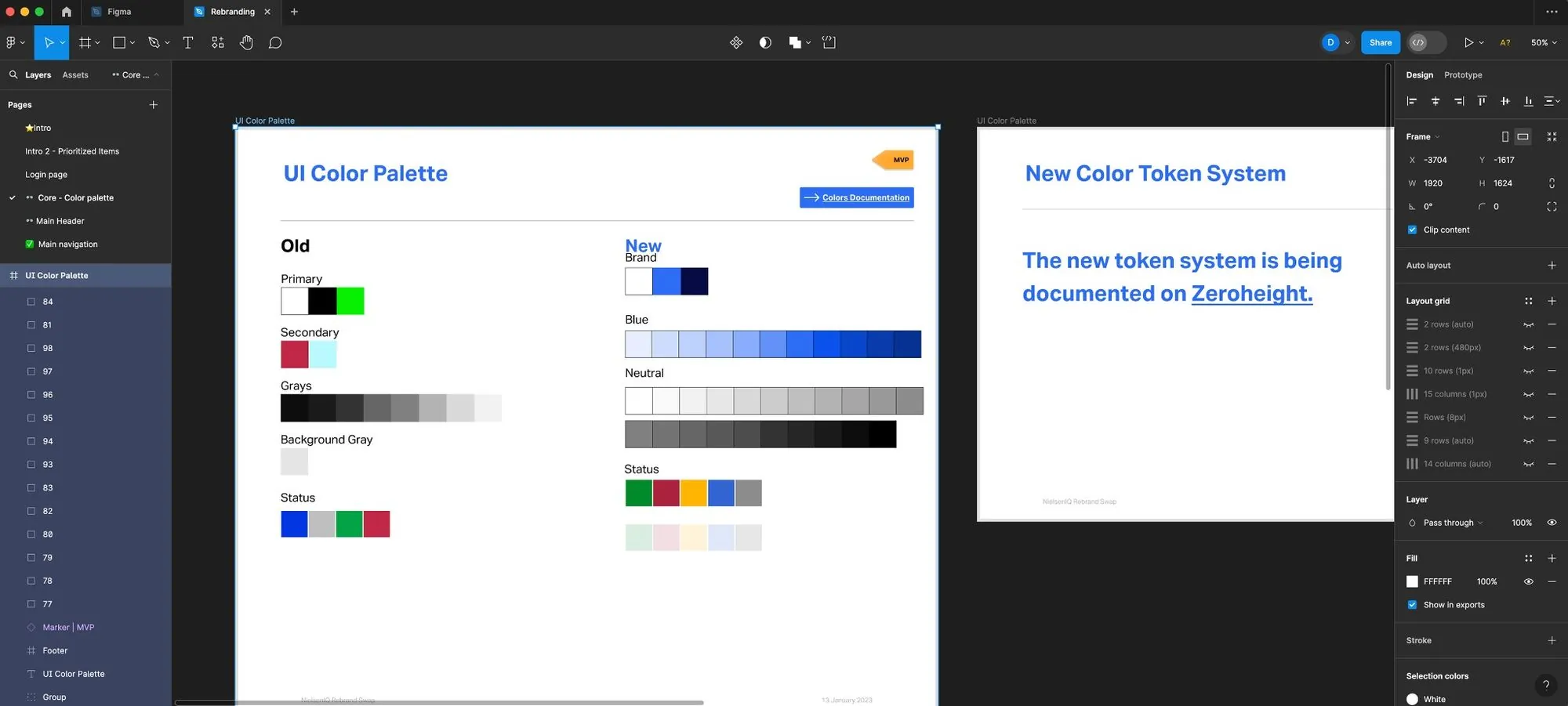Click the Align bottom icon
The height and width of the screenshot is (706, 1568).
click(x=1528, y=100)
